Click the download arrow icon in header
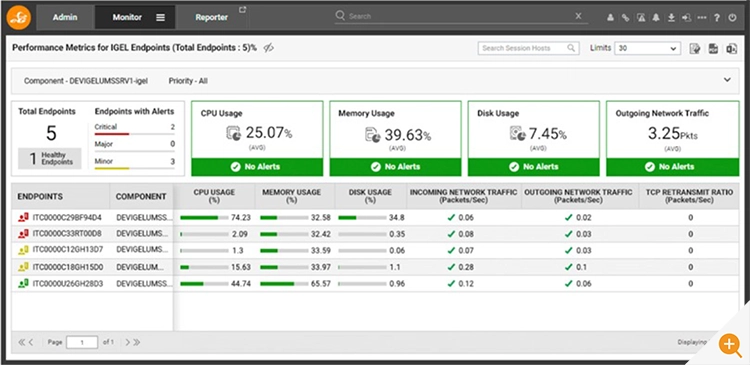This screenshot has height=365, width=750. point(671,18)
